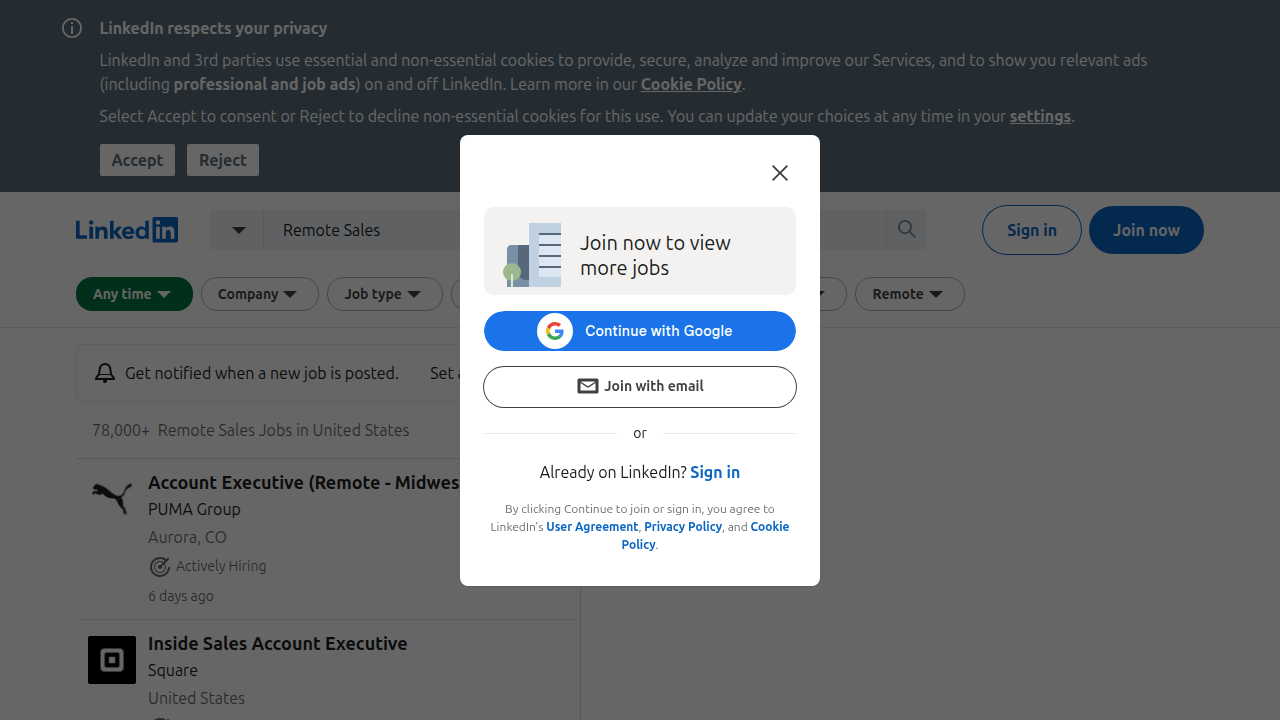Open the settings link in banner
The height and width of the screenshot is (720, 1280).
pos(1040,116)
